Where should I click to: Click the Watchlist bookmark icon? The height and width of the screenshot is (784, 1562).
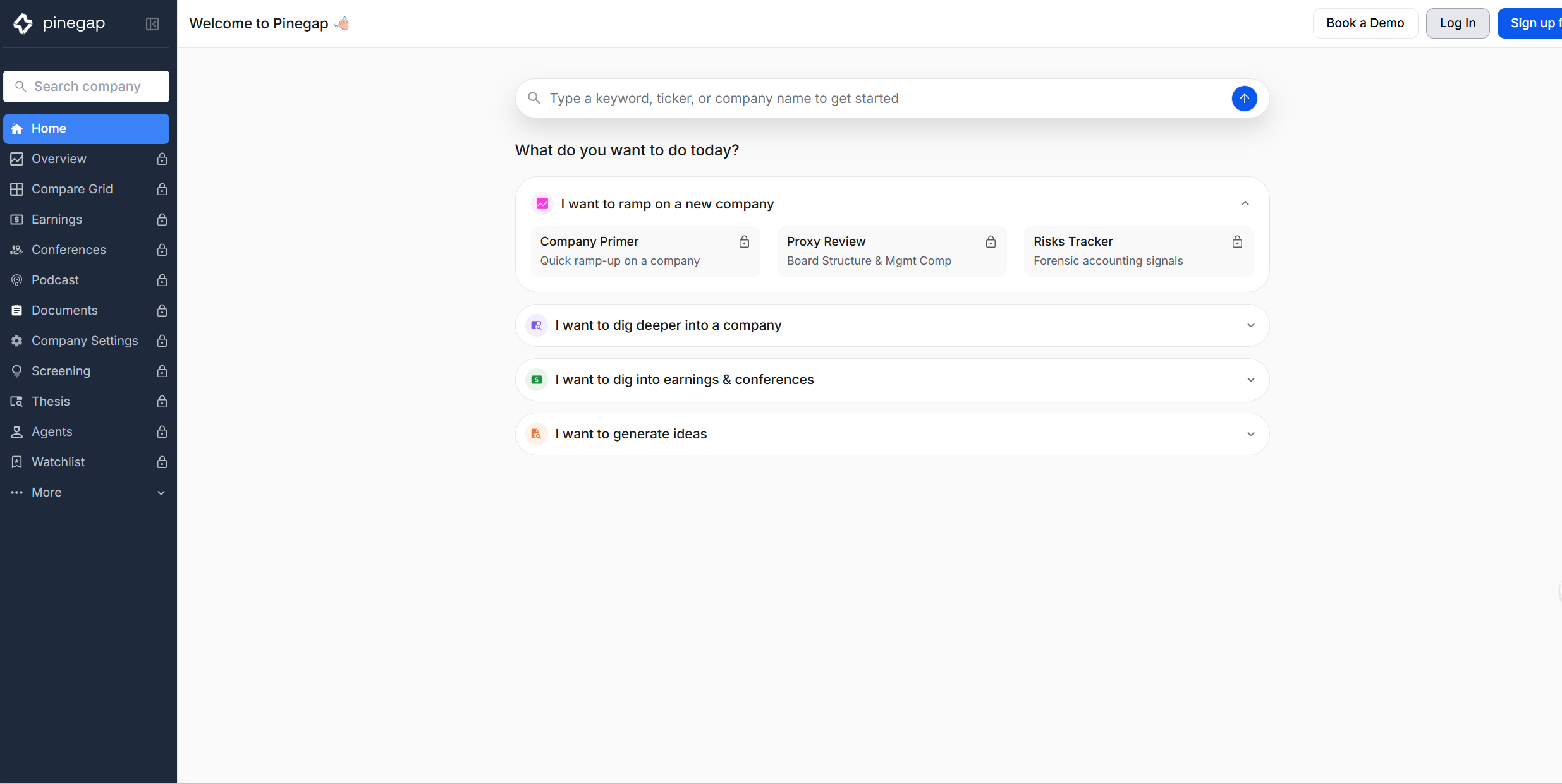pyautogui.click(x=17, y=462)
